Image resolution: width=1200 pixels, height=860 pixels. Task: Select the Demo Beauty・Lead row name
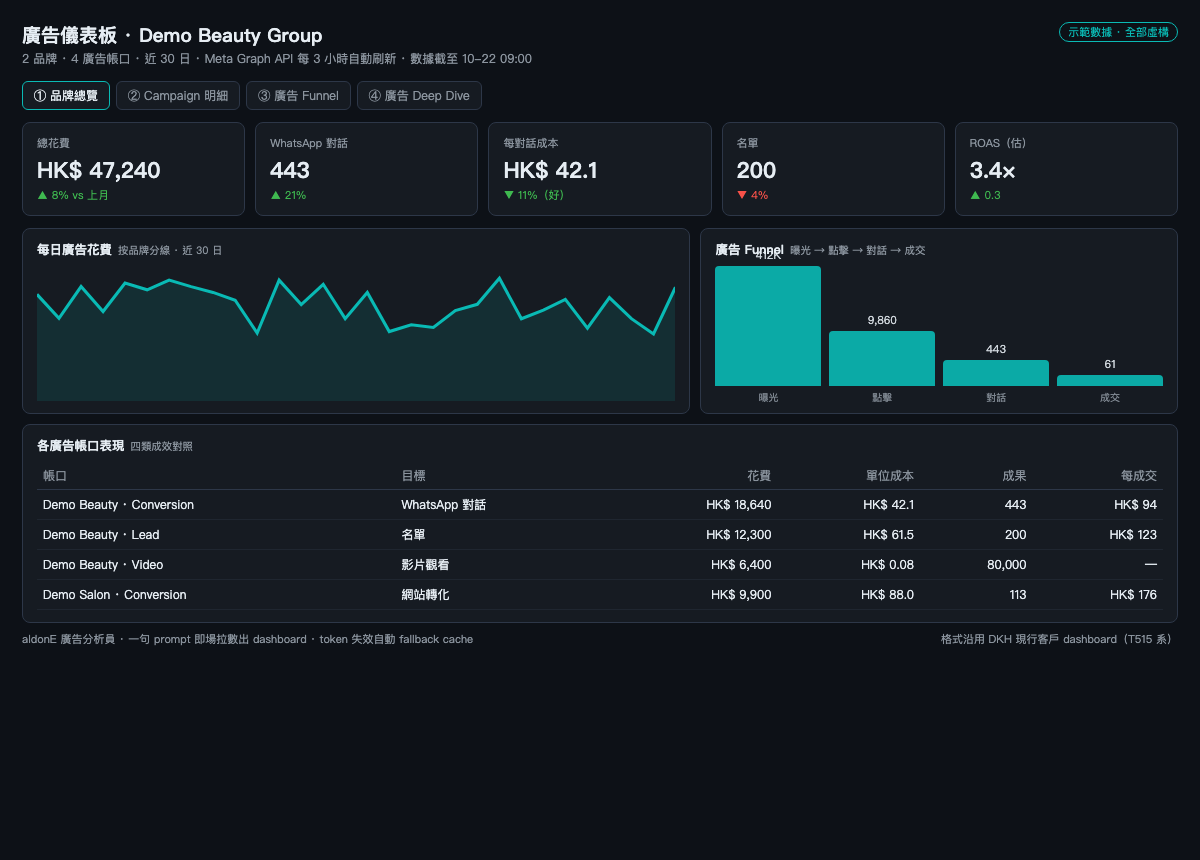(x=101, y=535)
